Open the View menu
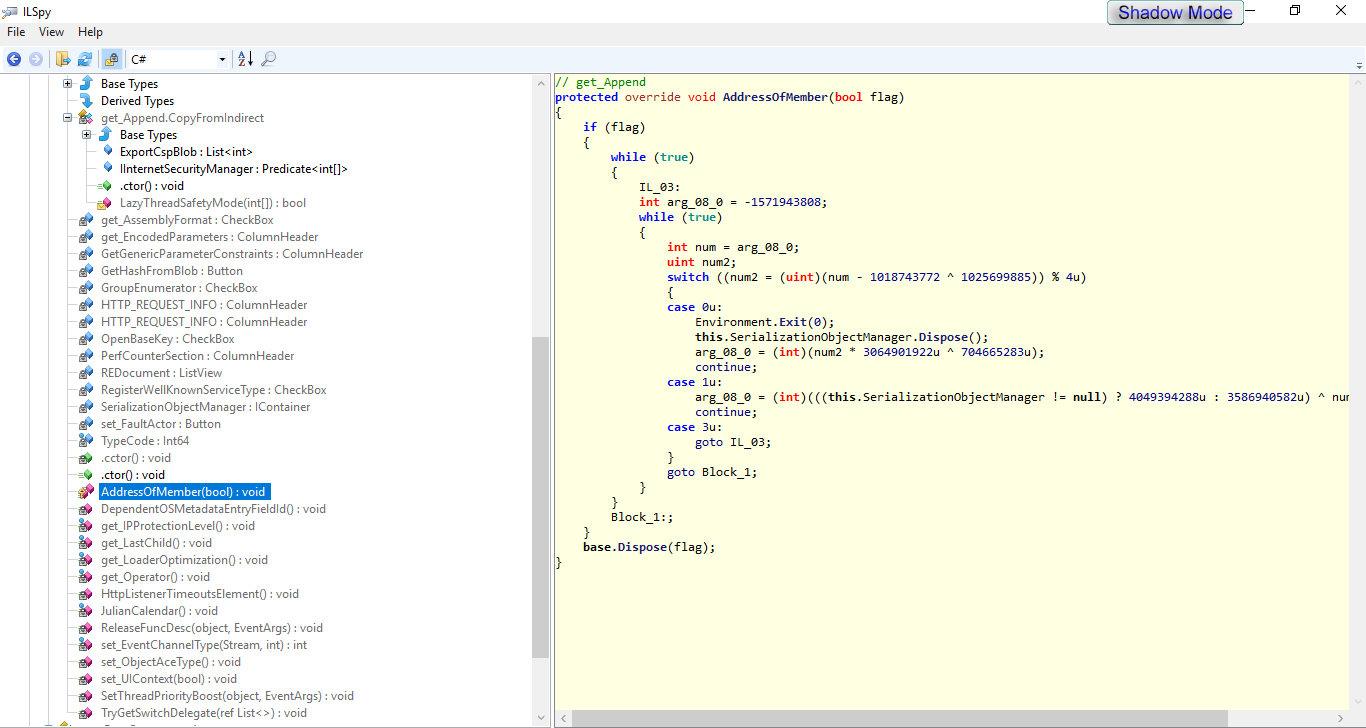 [x=51, y=32]
